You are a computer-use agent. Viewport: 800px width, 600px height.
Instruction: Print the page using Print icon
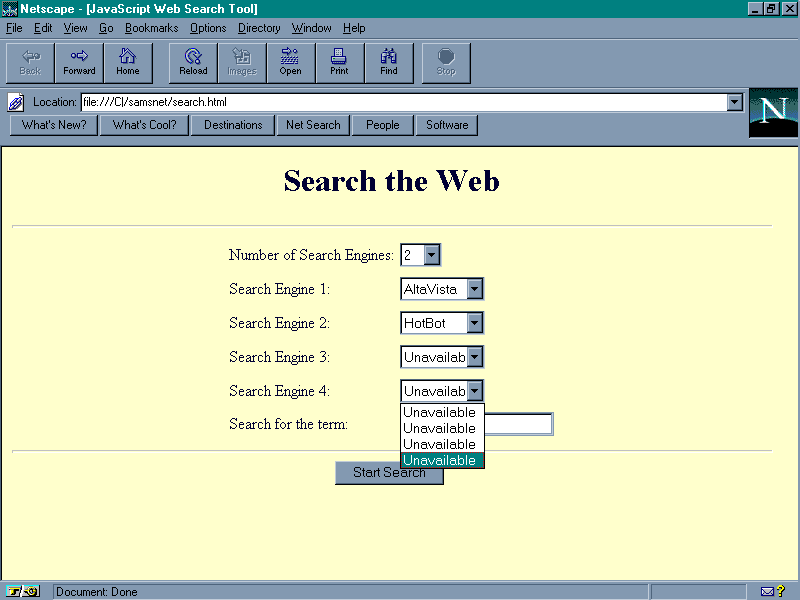tap(339, 62)
